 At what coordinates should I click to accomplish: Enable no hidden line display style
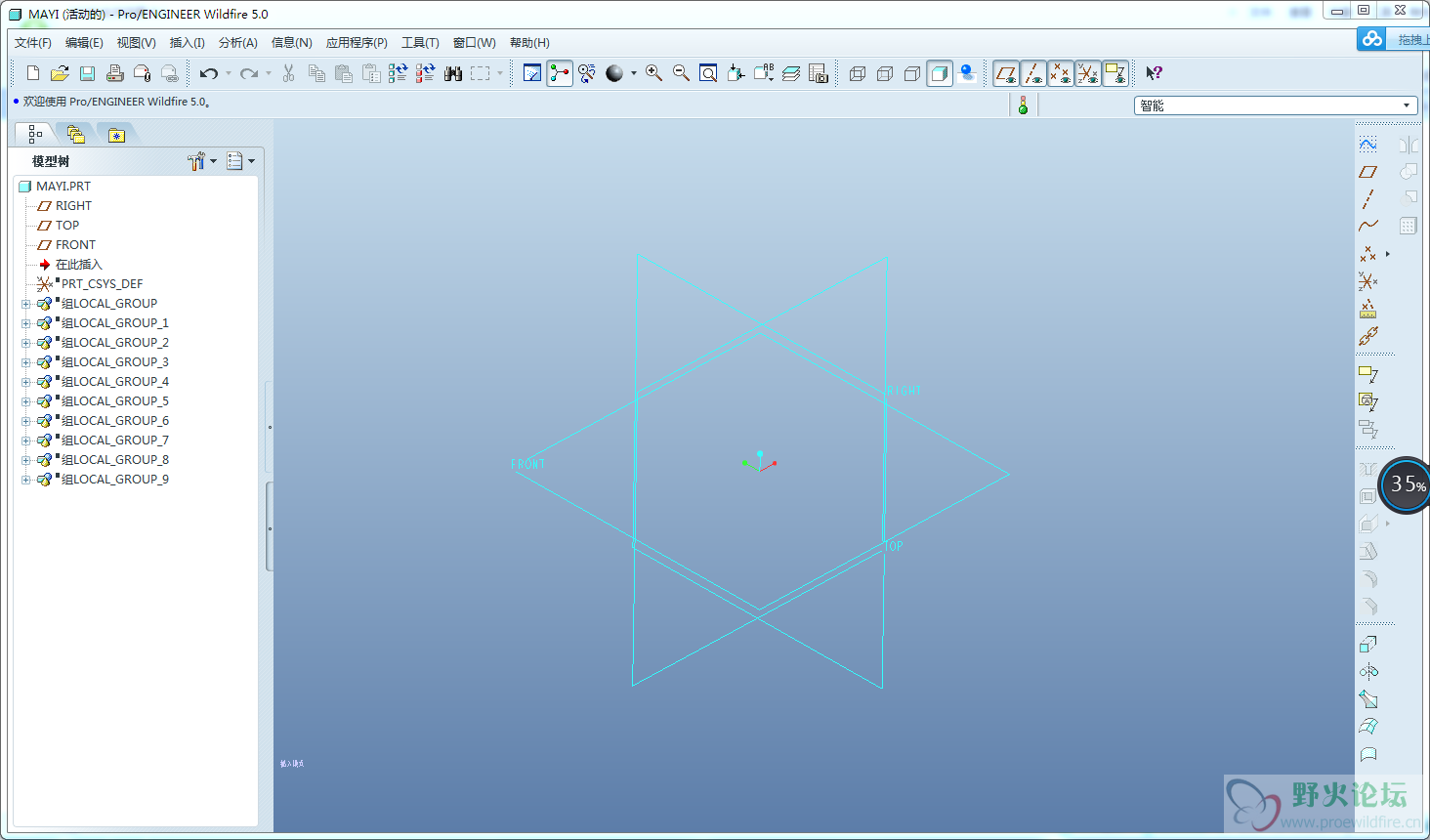click(912, 73)
